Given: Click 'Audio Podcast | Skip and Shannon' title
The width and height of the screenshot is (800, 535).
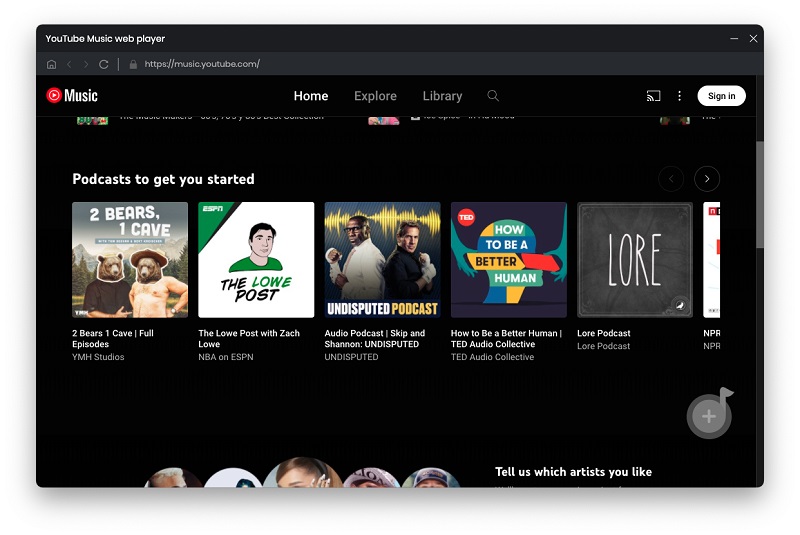Looking at the screenshot, I should [x=374, y=339].
